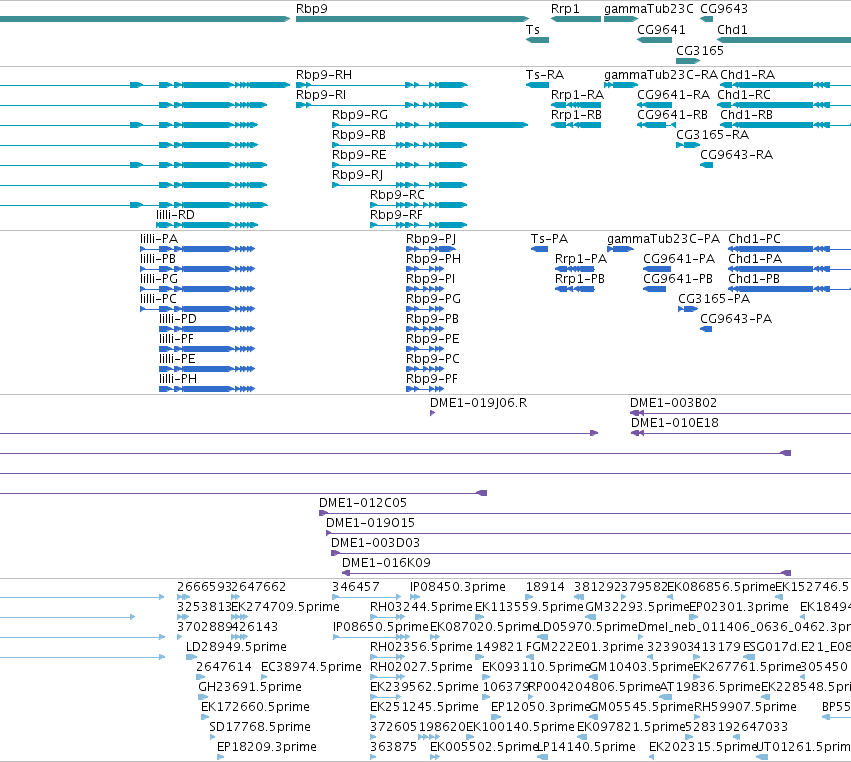Select EST GH23691.5prime label
The height and width of the screenshot is (762, 851).
click(250, 687)
